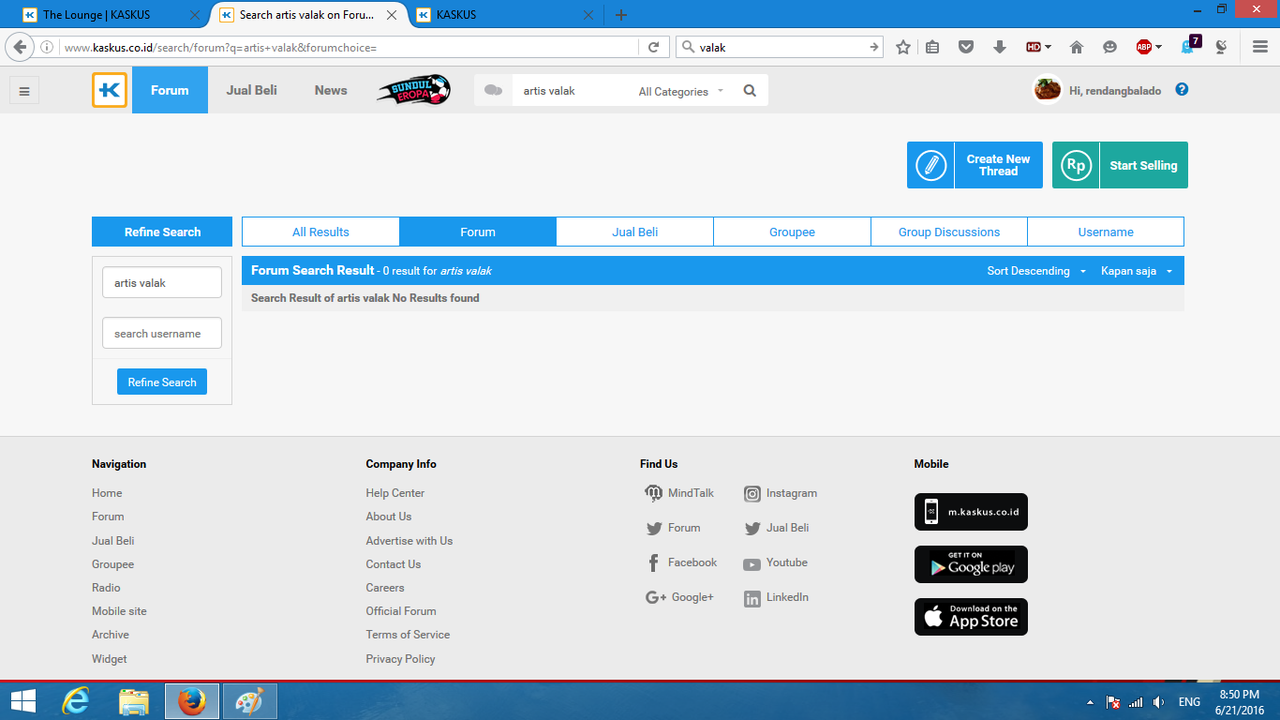Viewport: 1280px width, 720px height.
Task: Open Jual Beli in top navigation
Action: pyautogui.click(x=252, y=90)
